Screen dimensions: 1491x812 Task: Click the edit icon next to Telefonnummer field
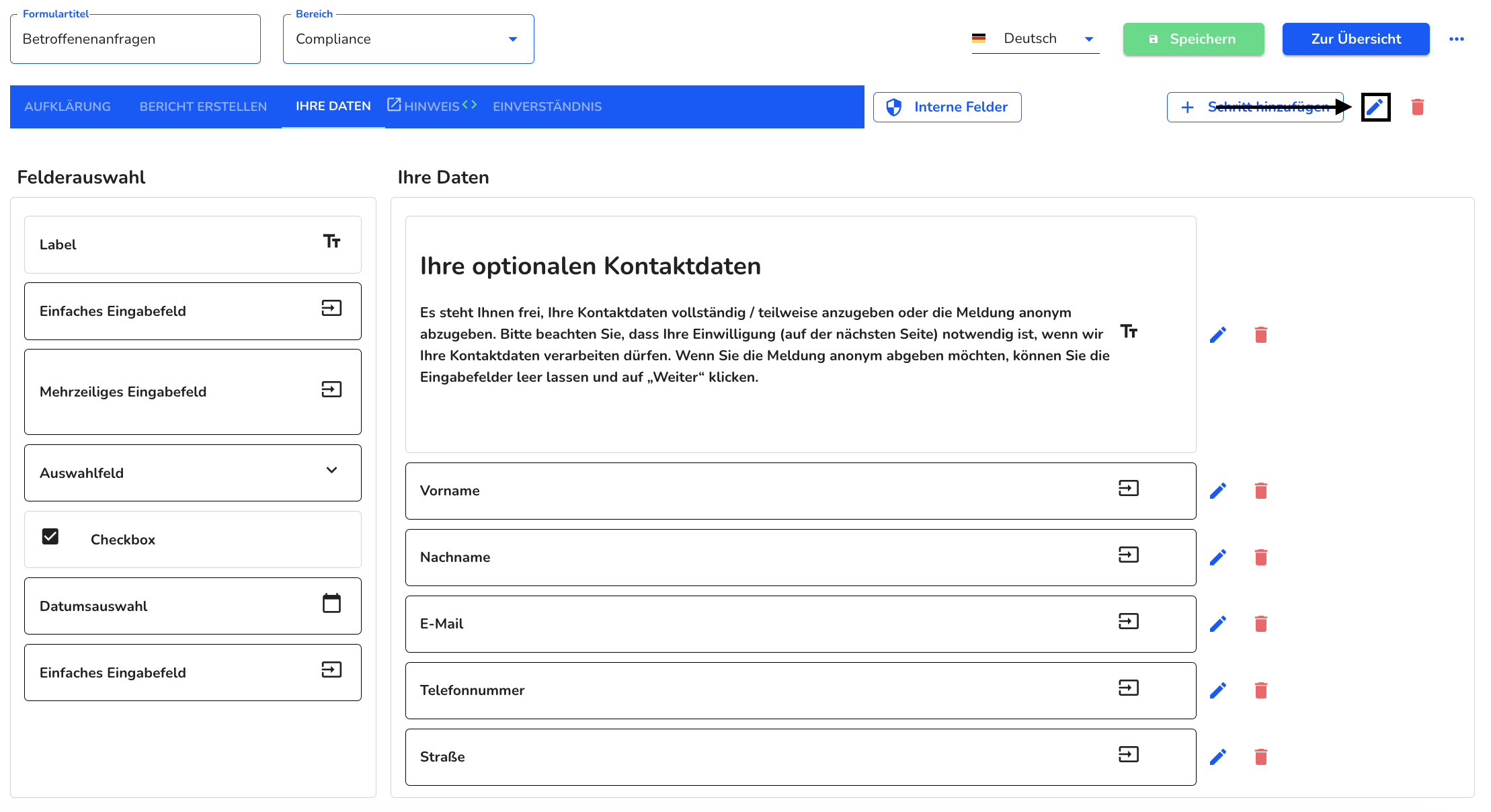pos(1218,690)
